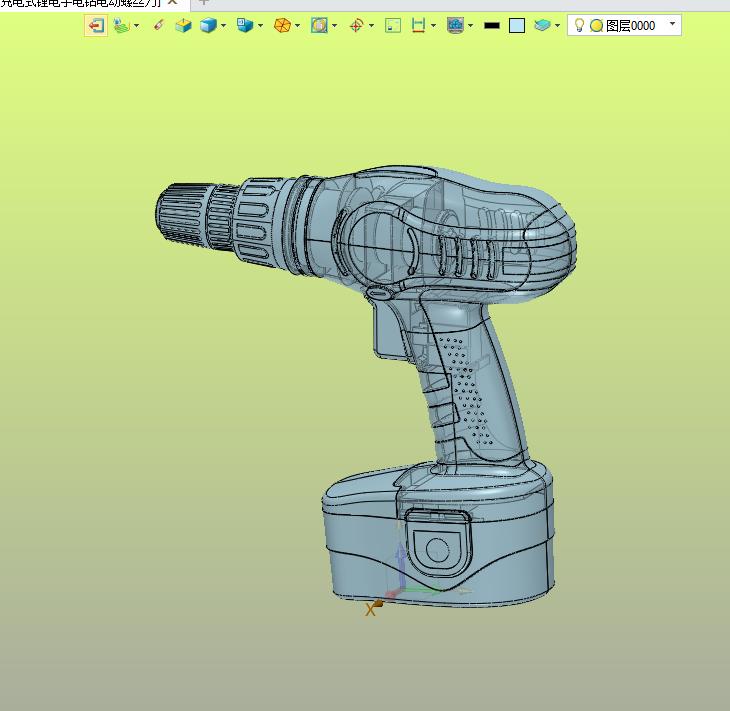Expand the layer manager dropdown arrow
The image size is (730, 711).
[x=557, y=25]
